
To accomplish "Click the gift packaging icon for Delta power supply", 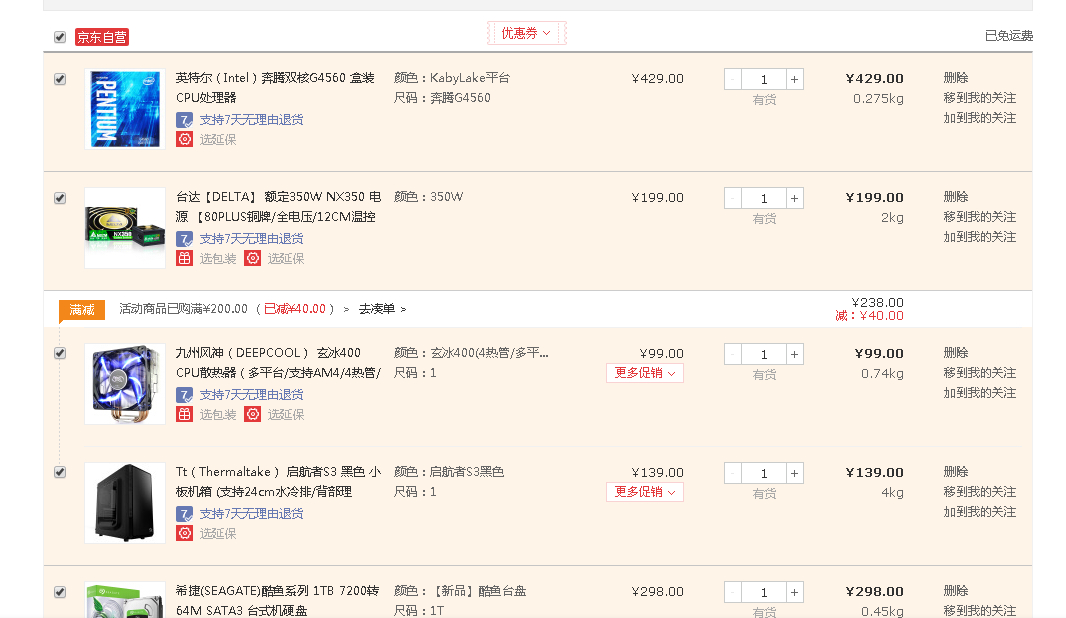I will pos(184,258).
